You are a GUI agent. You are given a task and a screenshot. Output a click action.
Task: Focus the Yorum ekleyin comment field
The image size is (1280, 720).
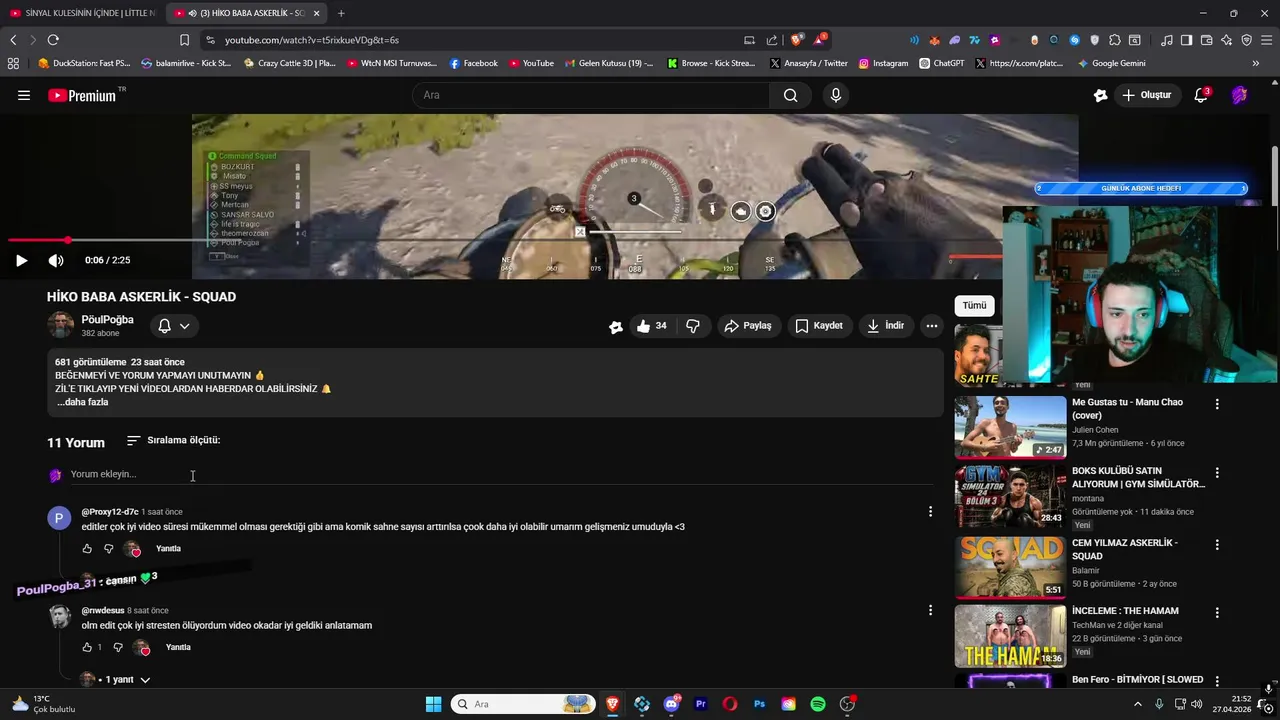pyautogui.click(x=500, y=474)
